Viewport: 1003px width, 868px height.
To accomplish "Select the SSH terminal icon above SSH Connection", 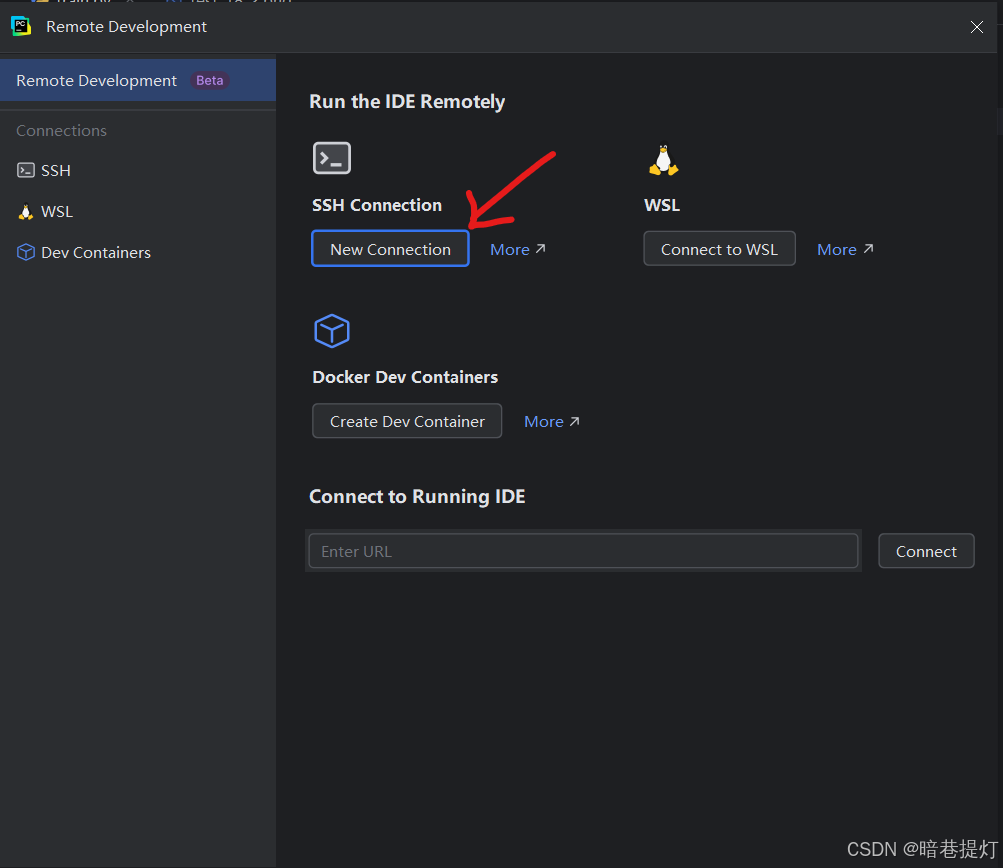I will (331, 157).
